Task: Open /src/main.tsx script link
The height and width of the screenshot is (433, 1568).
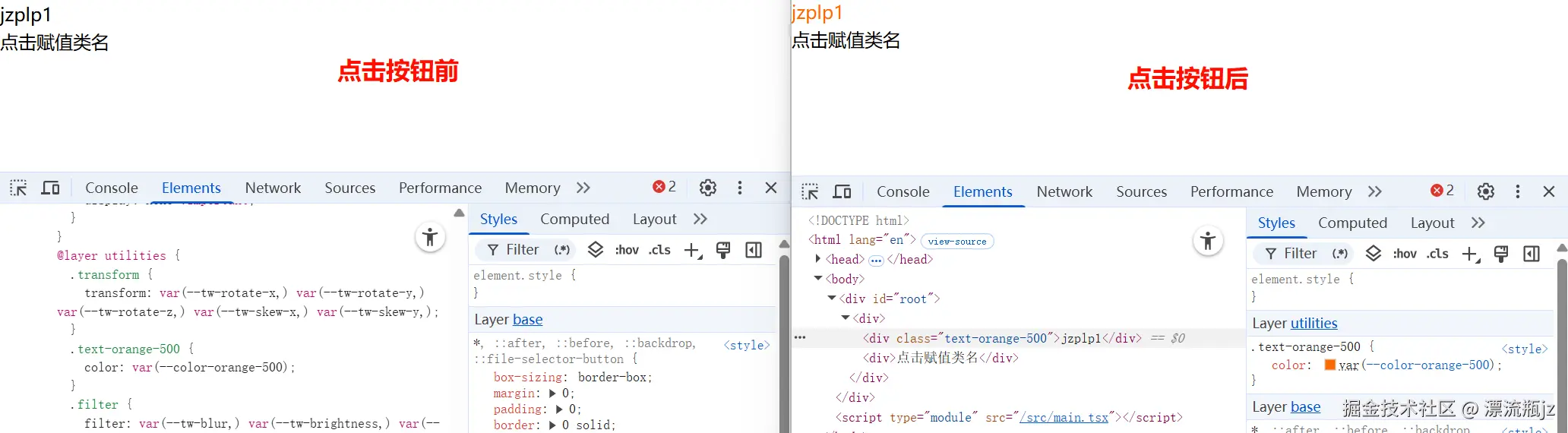Action: click(x=1064, y=418)
